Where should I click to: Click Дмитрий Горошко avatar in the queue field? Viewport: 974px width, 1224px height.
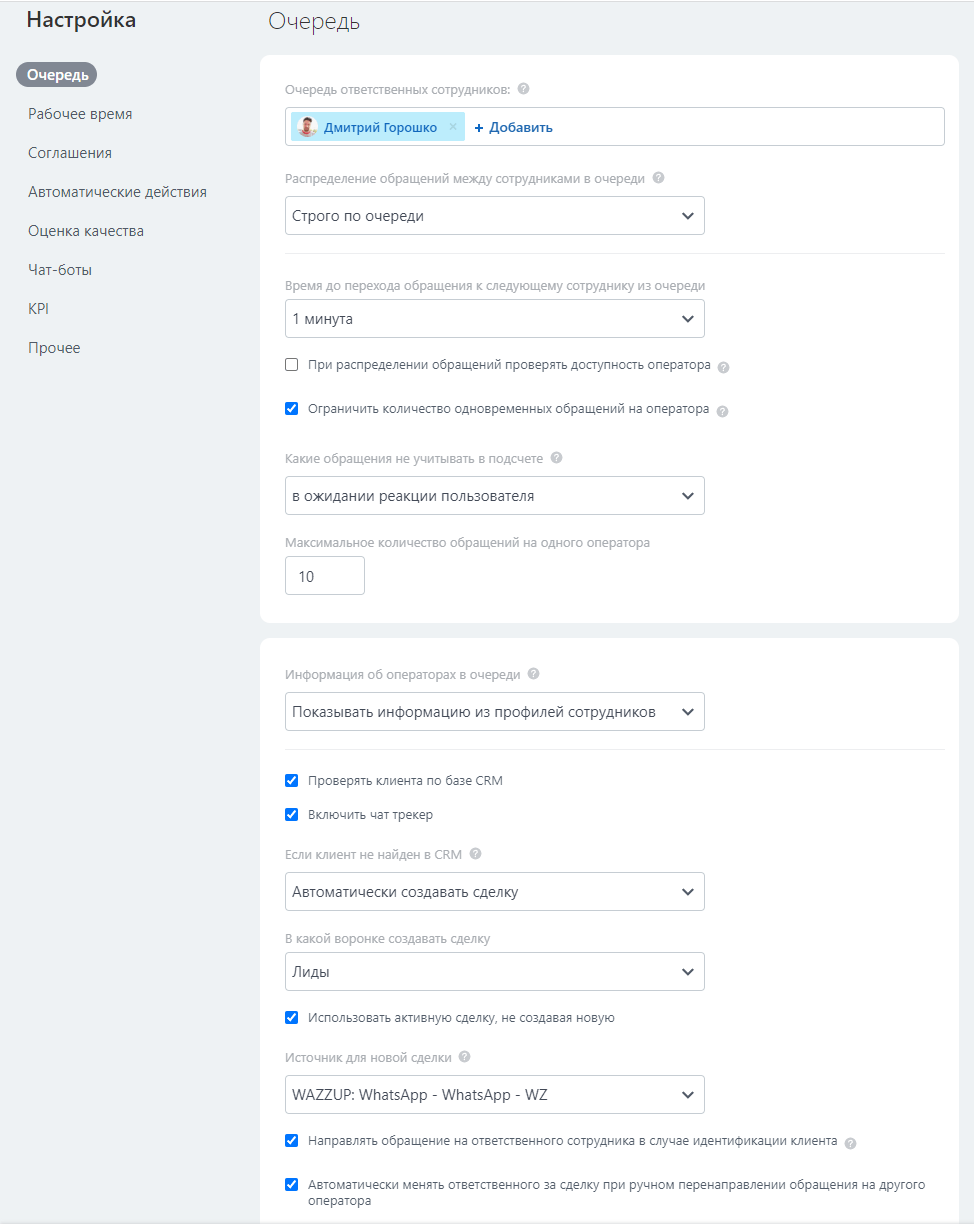pyautogui.click(x=307, y=127)
